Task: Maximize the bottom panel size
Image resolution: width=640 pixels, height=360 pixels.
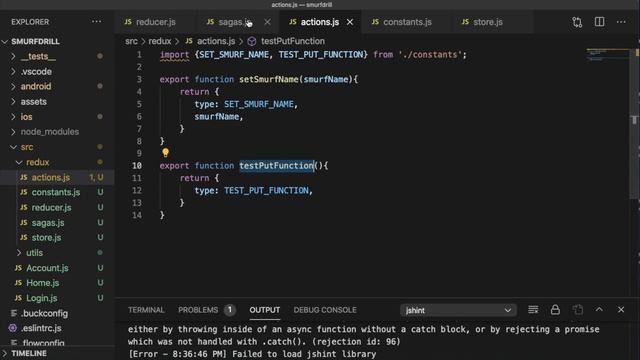Action: pyautogui.click(x=599, y=310)
